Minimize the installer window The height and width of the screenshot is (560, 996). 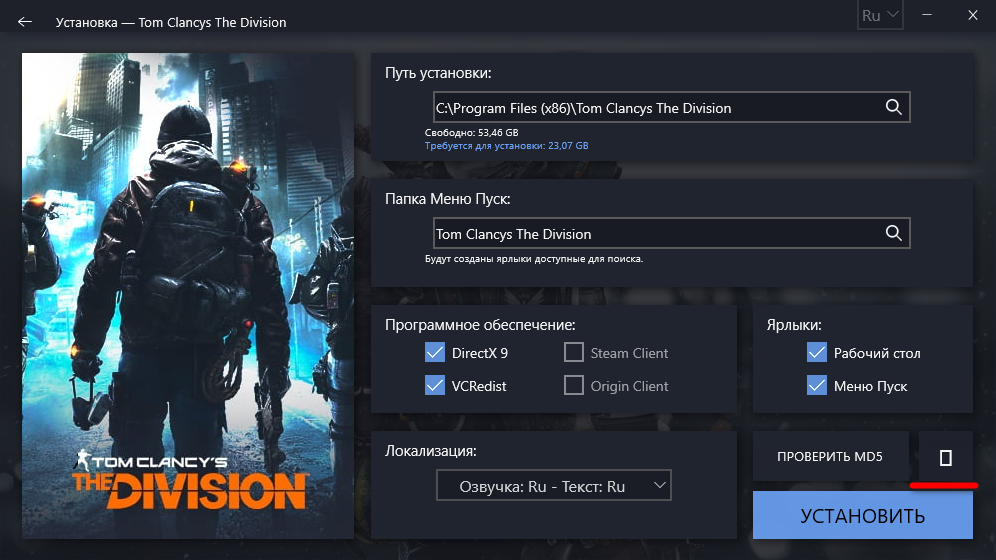(927, 15)
